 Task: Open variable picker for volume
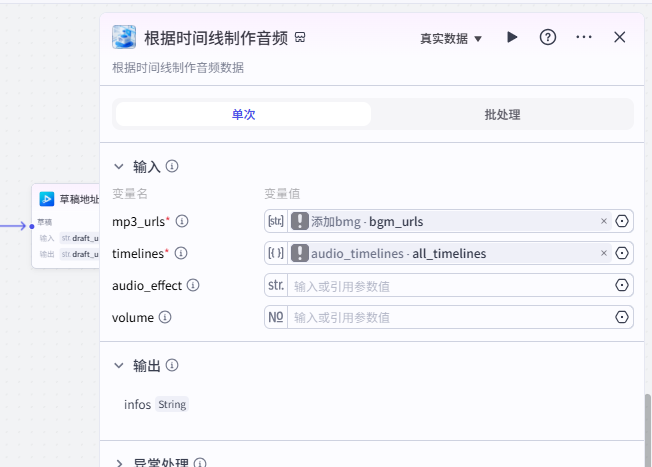tap(622, 317)
